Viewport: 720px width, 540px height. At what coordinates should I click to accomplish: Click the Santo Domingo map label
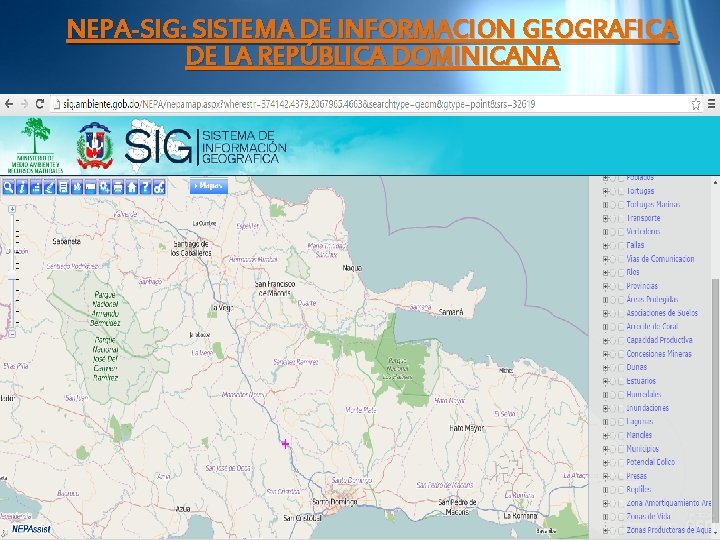pyautogui.click(x=335, y=502)
